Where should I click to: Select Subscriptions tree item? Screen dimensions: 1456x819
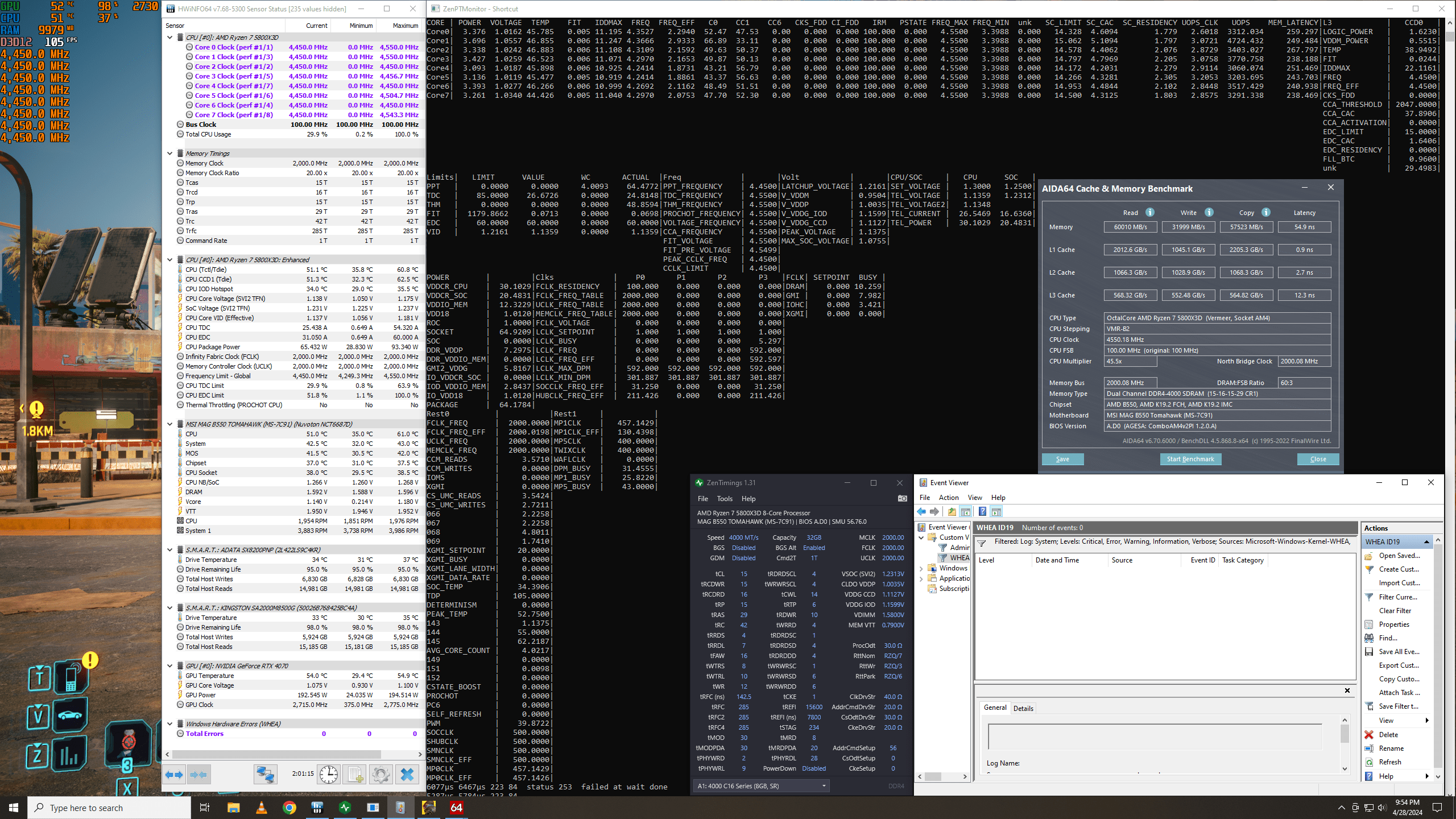(x=954, y=589)
